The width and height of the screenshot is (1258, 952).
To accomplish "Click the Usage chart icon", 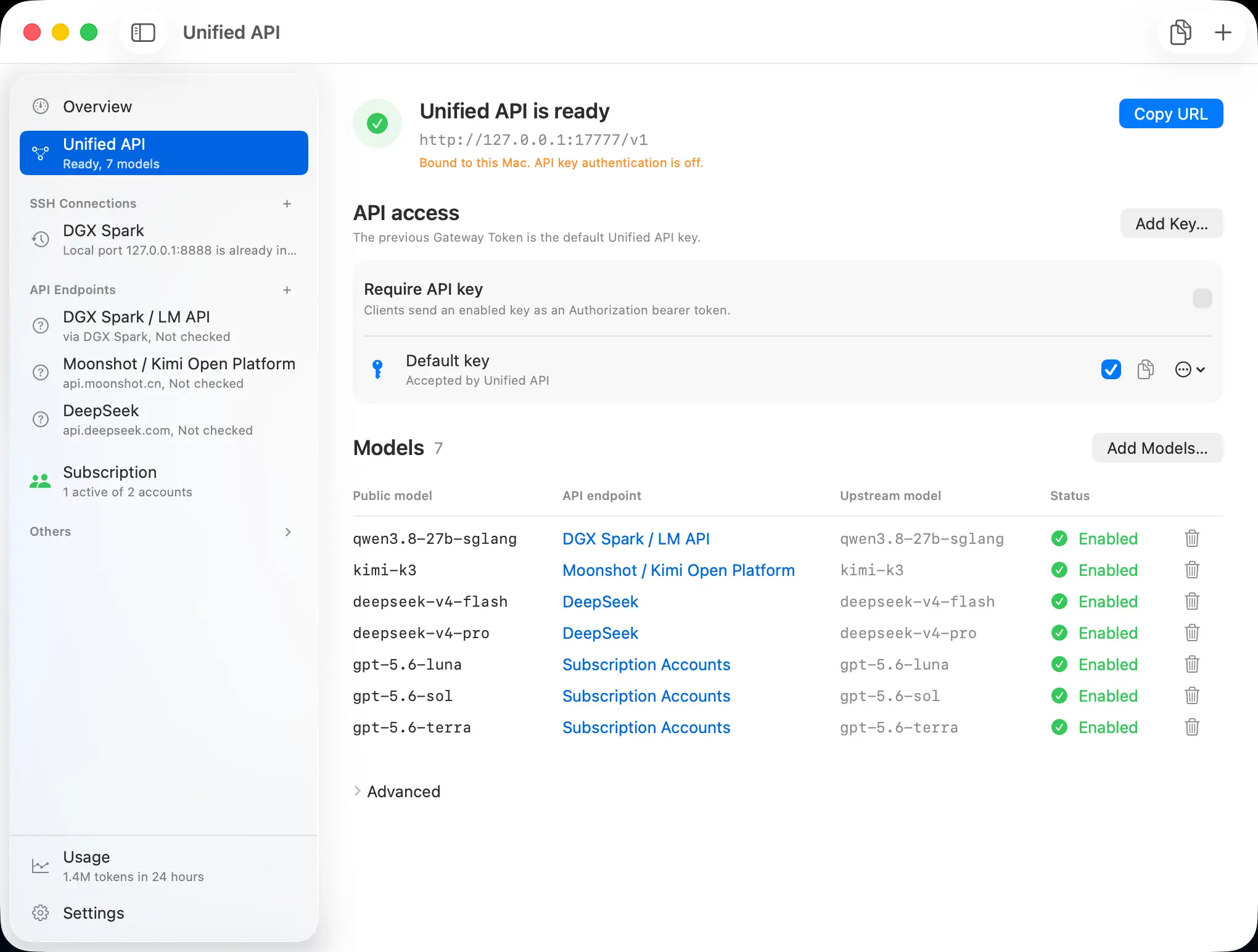I will point(41,866).
